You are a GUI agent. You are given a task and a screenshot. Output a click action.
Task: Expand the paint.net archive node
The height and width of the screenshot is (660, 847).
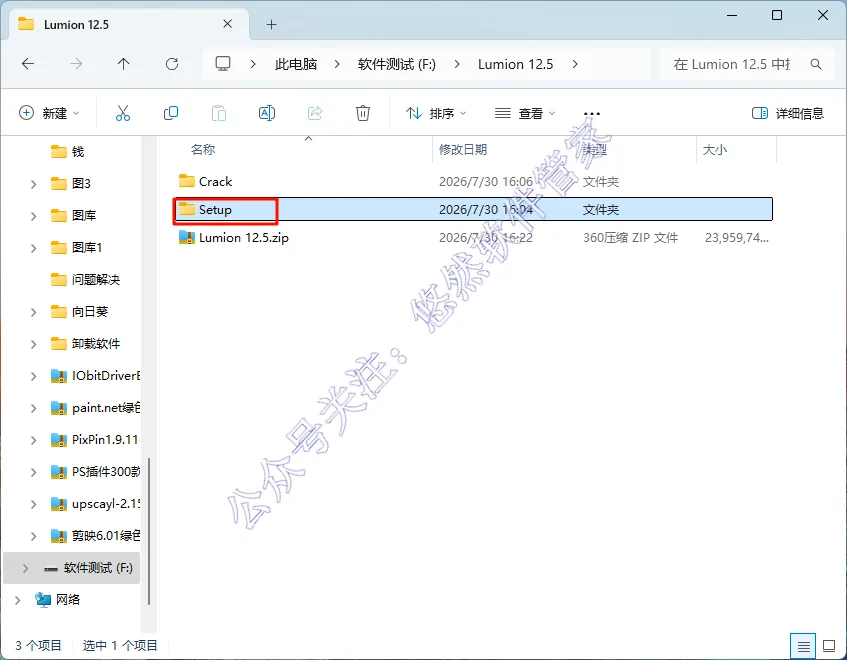33,408
